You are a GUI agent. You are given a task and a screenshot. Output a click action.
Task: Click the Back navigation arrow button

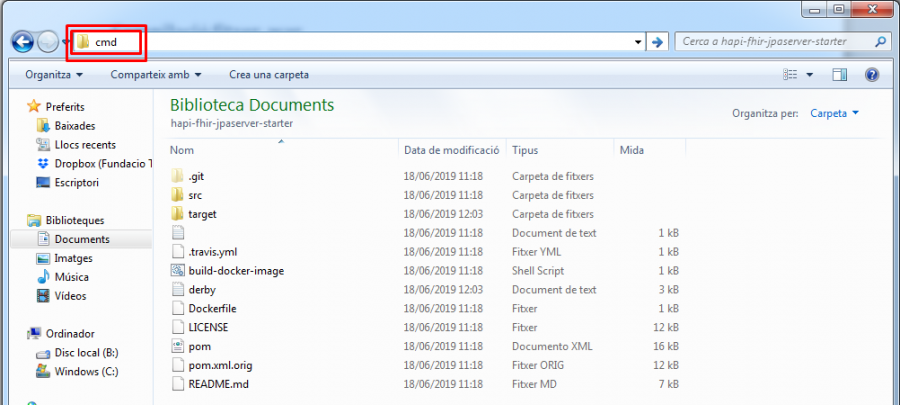22,42
